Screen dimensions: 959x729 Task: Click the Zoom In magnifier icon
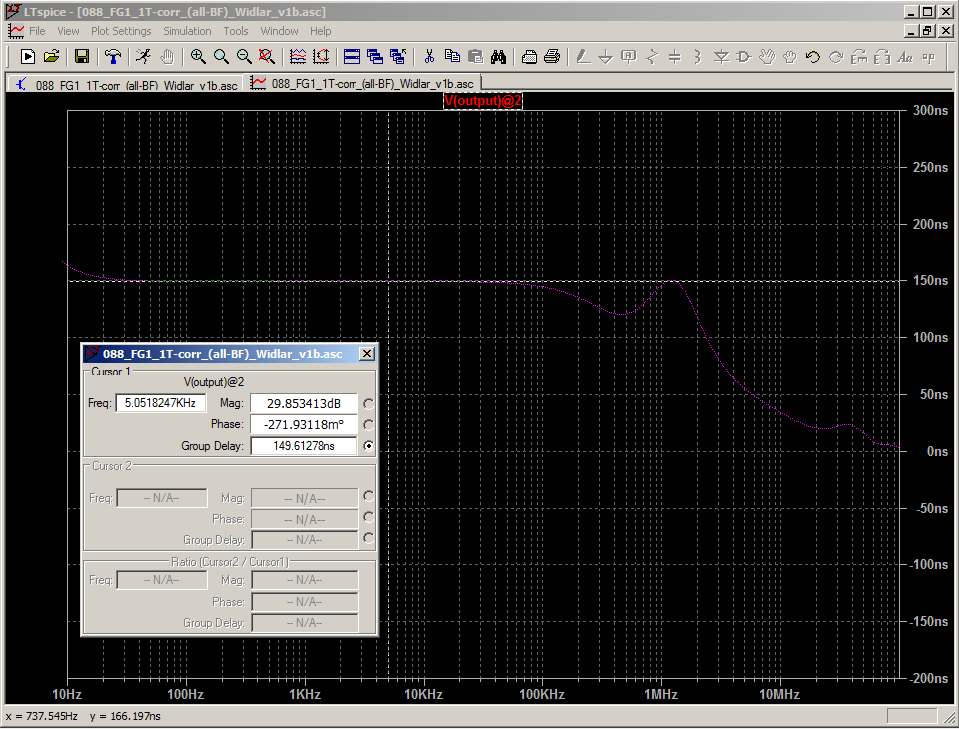tap(198, 56)
